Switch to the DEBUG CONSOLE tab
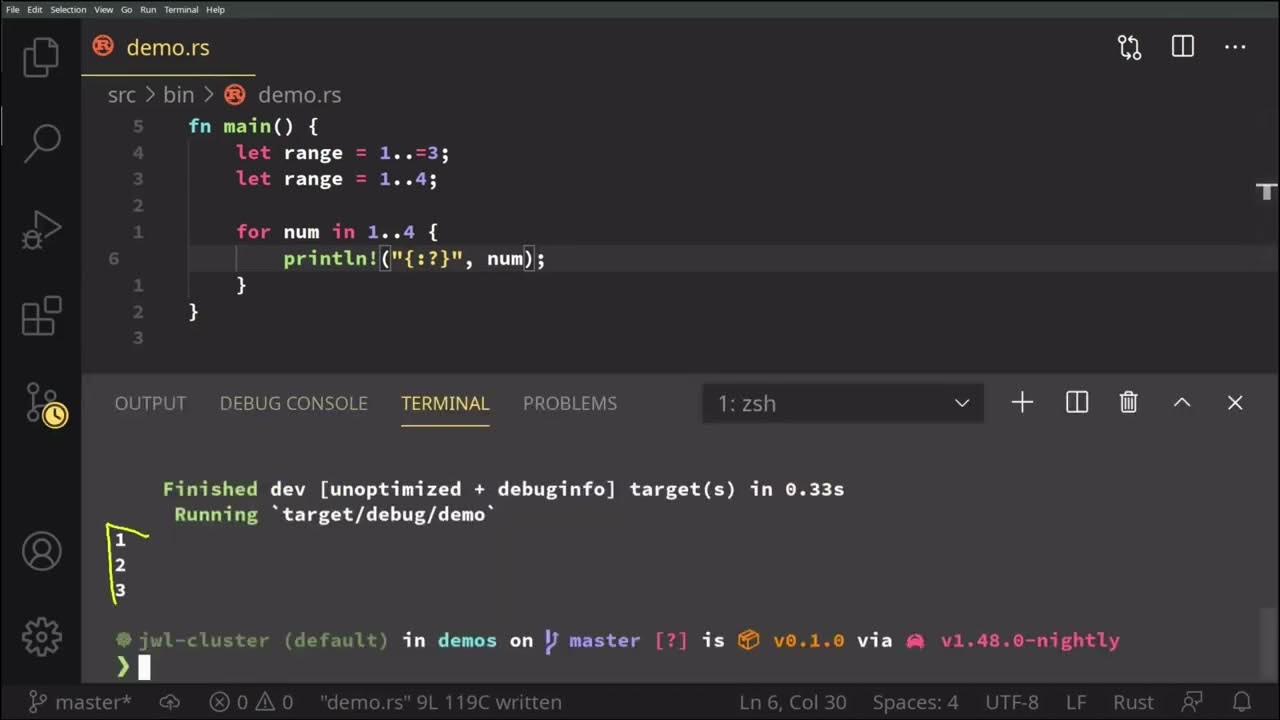 [x=294, y=403]
